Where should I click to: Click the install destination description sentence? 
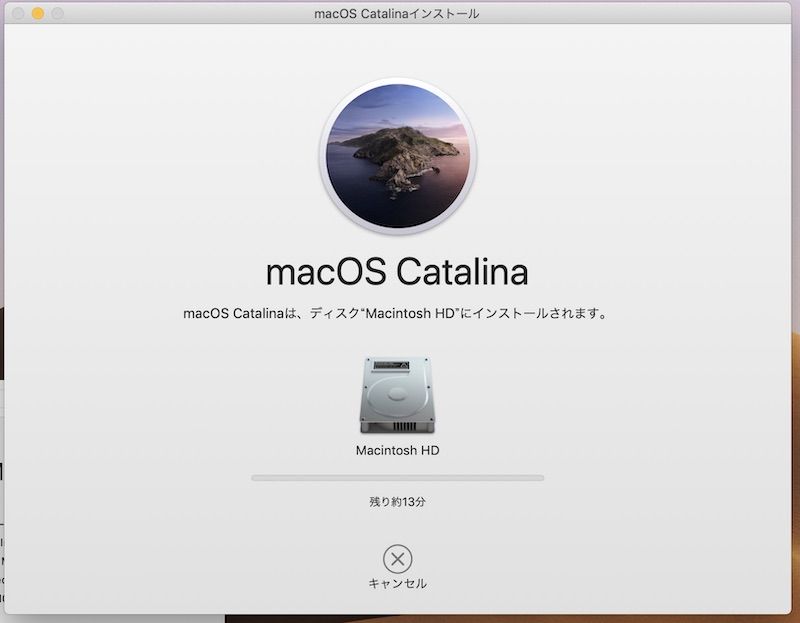pyautogui.click(x=396, y=313)
